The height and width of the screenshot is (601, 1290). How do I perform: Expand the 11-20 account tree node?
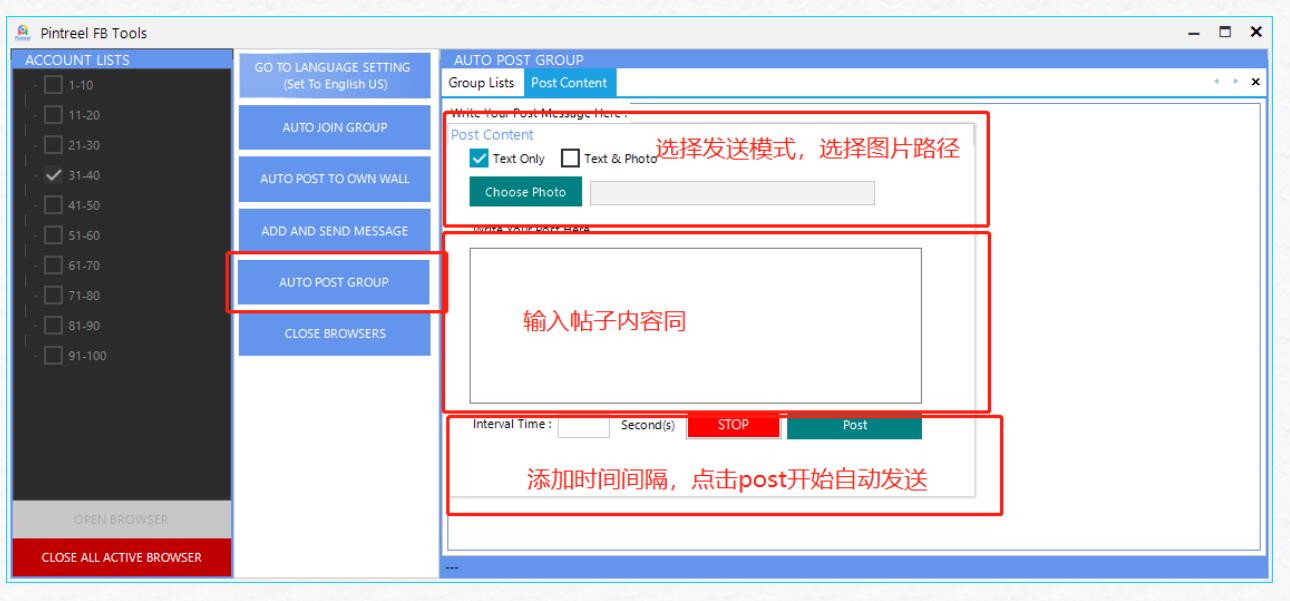(x=35, y=115)
